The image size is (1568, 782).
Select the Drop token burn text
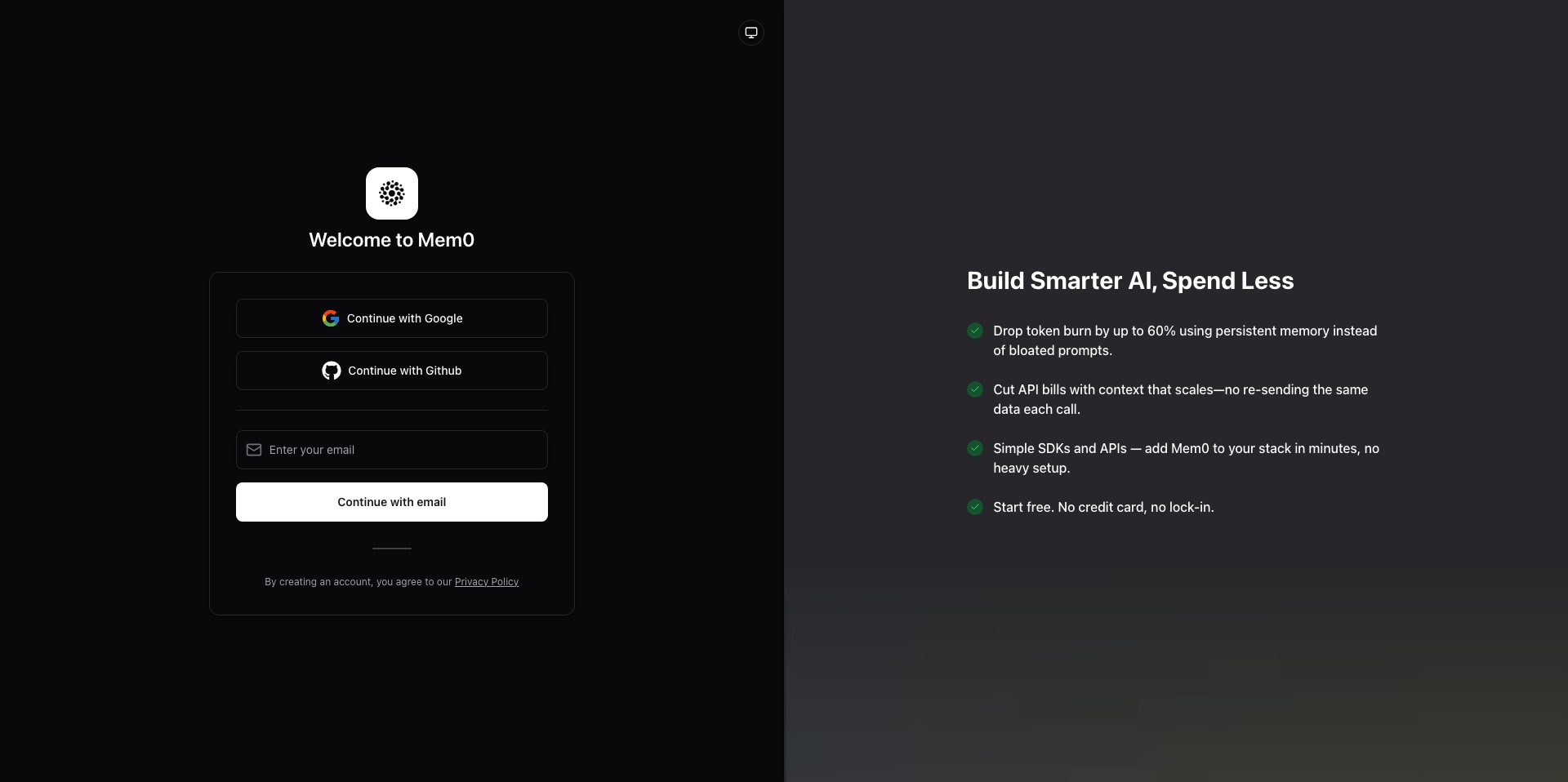pyautogui.click(x=1185, y=340)
